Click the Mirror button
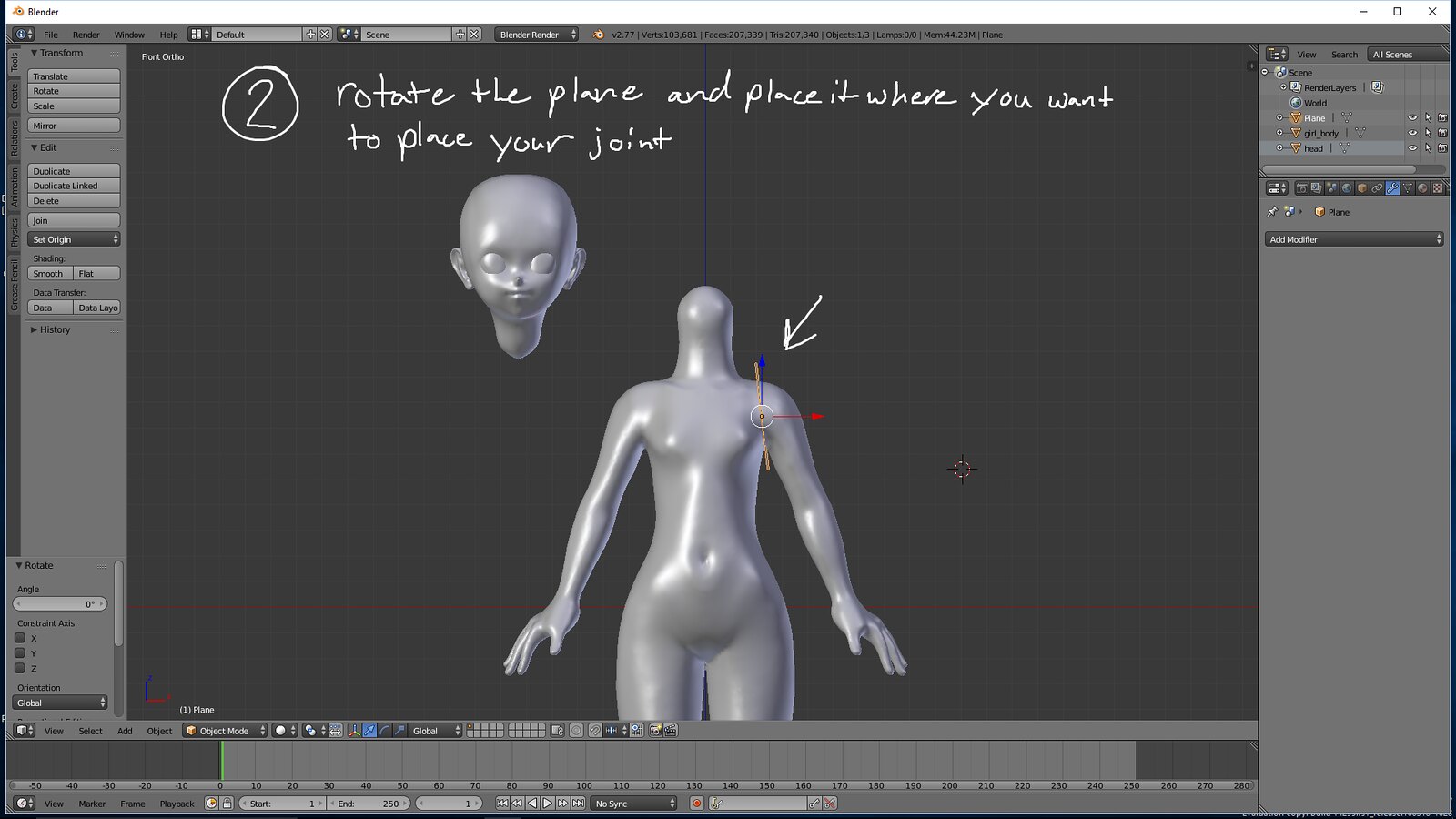 pos(74,126)
